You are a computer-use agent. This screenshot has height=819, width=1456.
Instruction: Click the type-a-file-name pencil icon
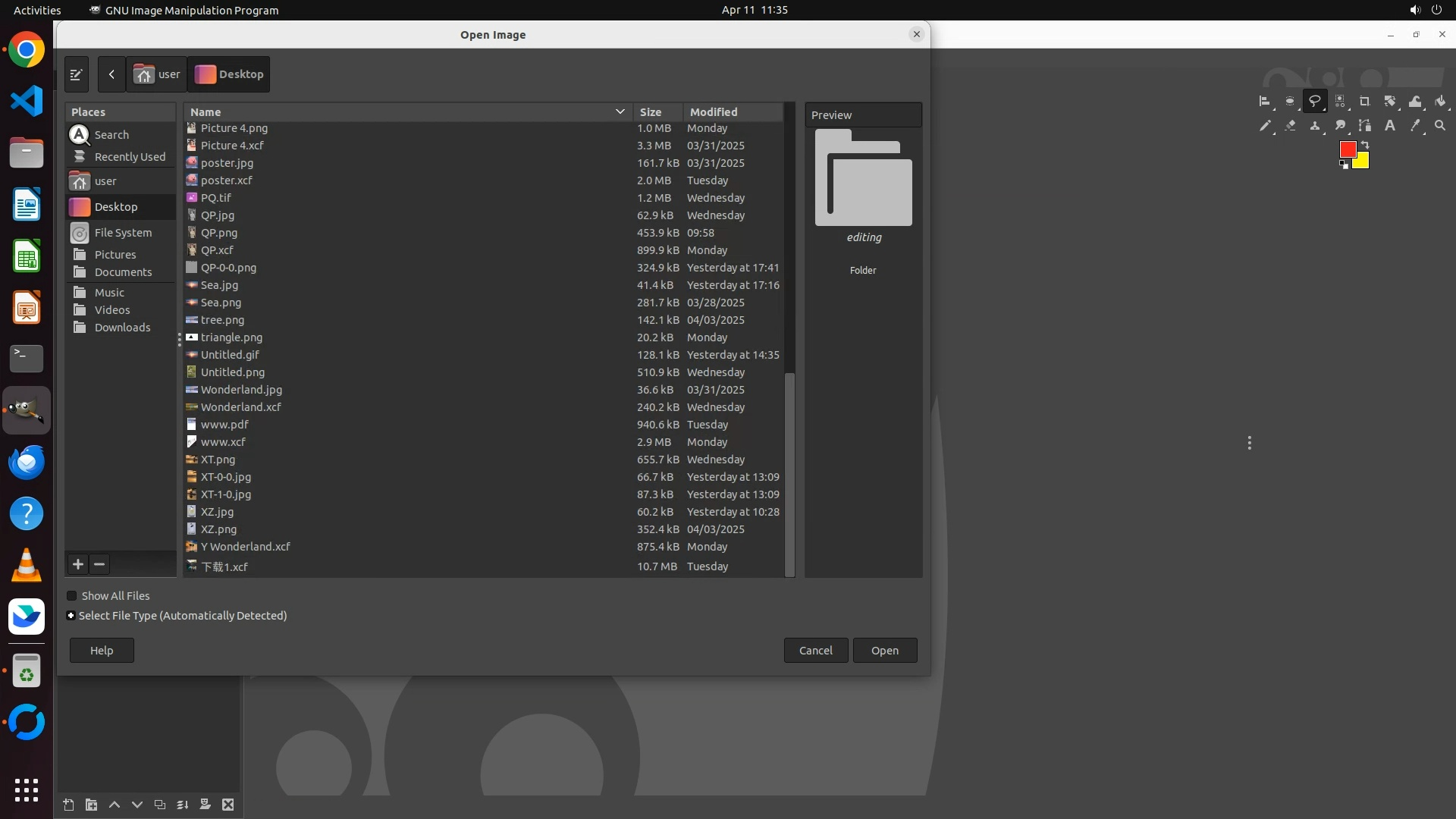coord(77,74)
